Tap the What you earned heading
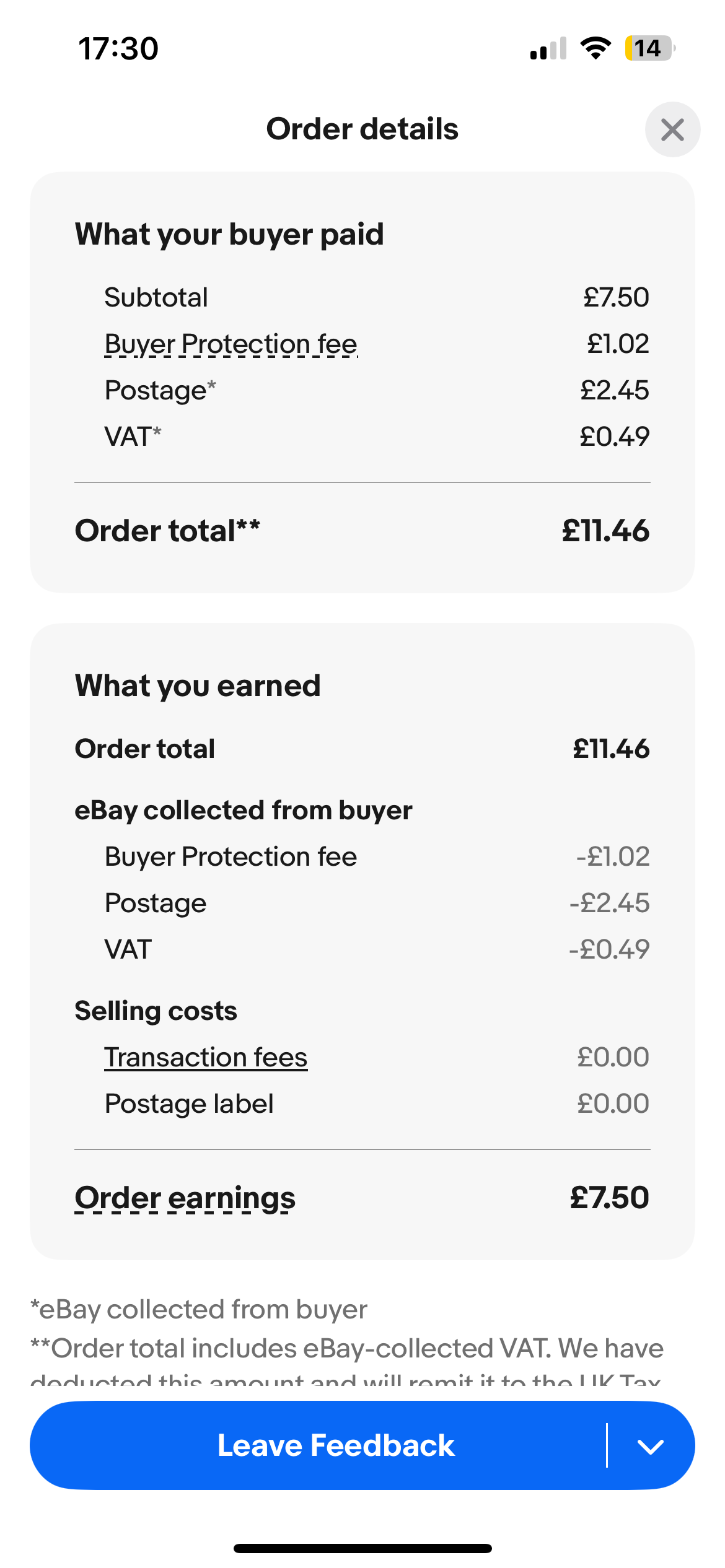 coord(198,686)
